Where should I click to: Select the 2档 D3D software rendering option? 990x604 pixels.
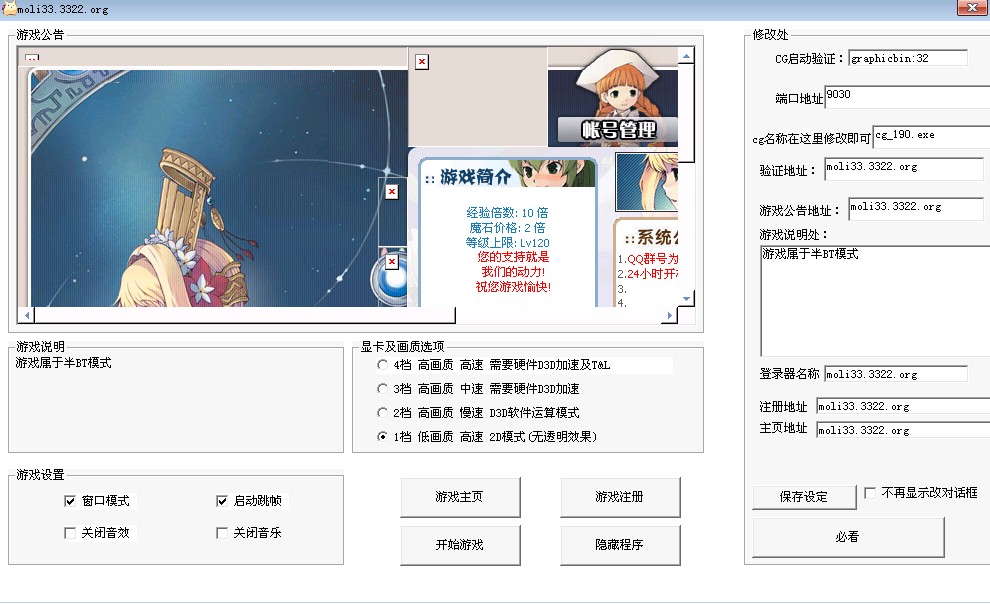tap(383, 413)
